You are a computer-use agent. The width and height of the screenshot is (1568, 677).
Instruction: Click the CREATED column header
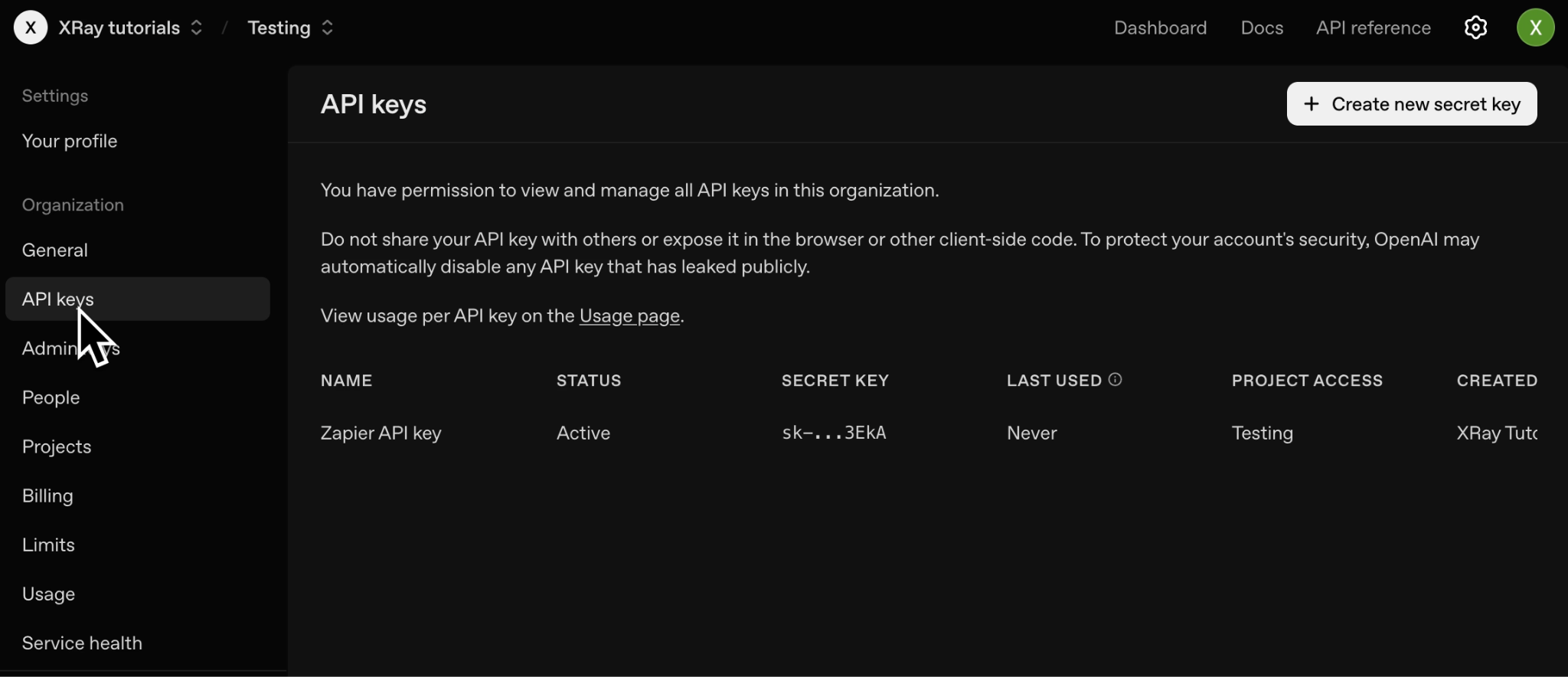(x=1497, y=381)
